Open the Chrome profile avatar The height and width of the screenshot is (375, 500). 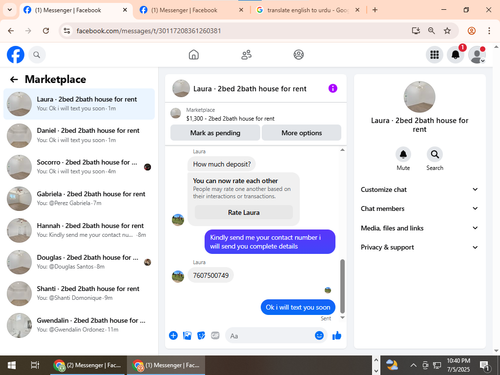pyautogui.click(x=471, y=31)
